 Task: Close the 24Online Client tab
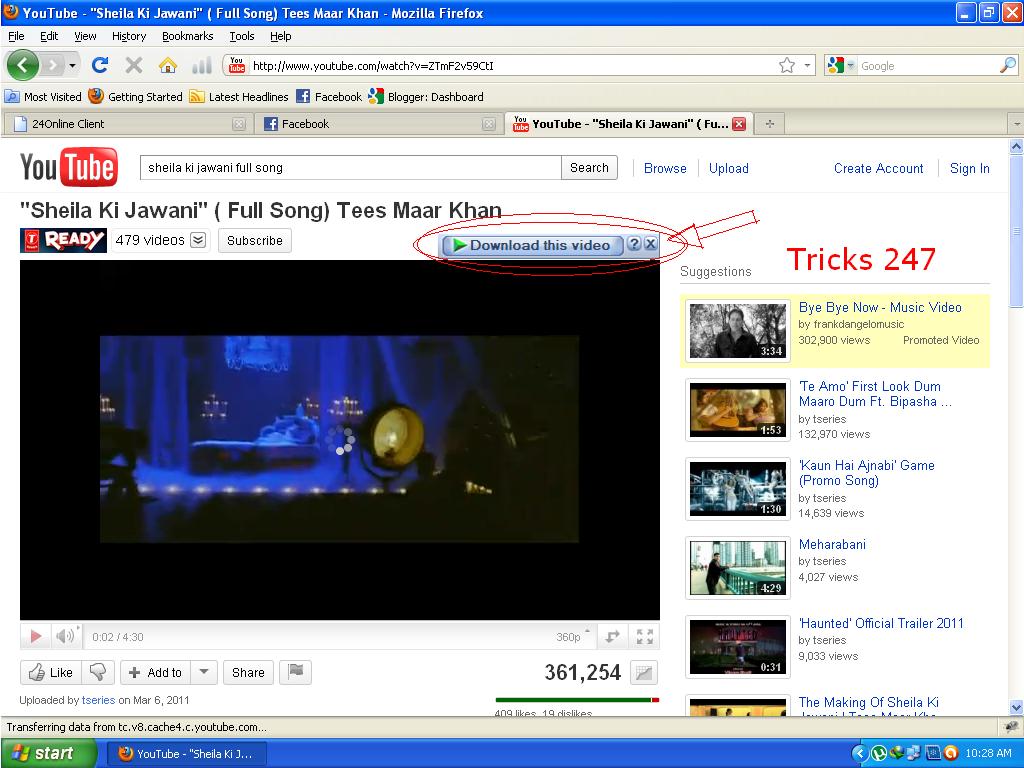coord(239,123)
